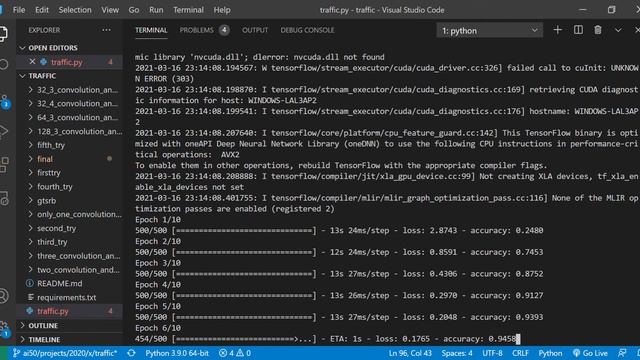Click the Go Live status button
Image resolution: width=640 pixels, height=360 pixels.
point(590,353)
